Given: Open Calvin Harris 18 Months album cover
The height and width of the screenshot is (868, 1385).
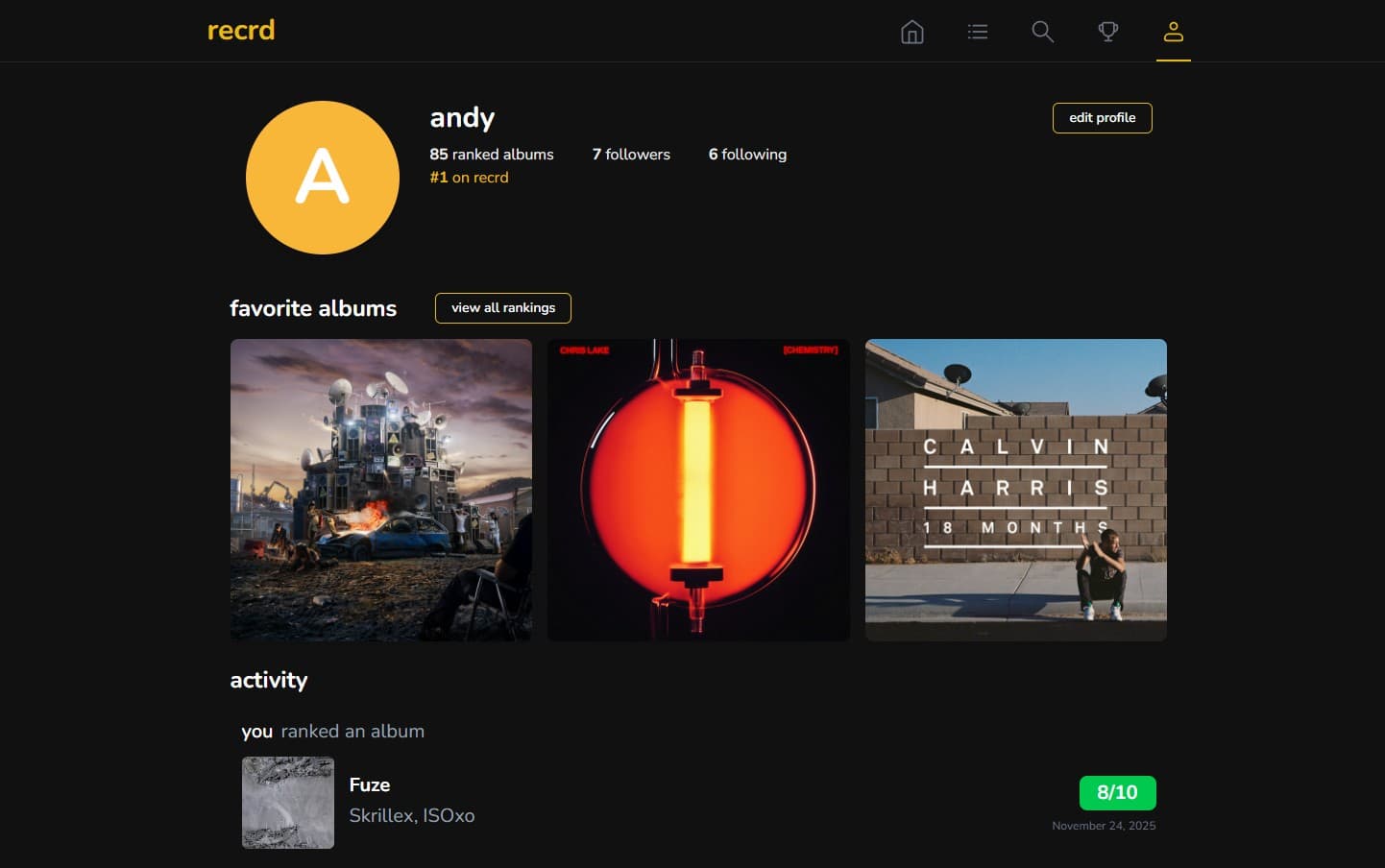Looking at the screenshot, I should tap(1016, 490).
